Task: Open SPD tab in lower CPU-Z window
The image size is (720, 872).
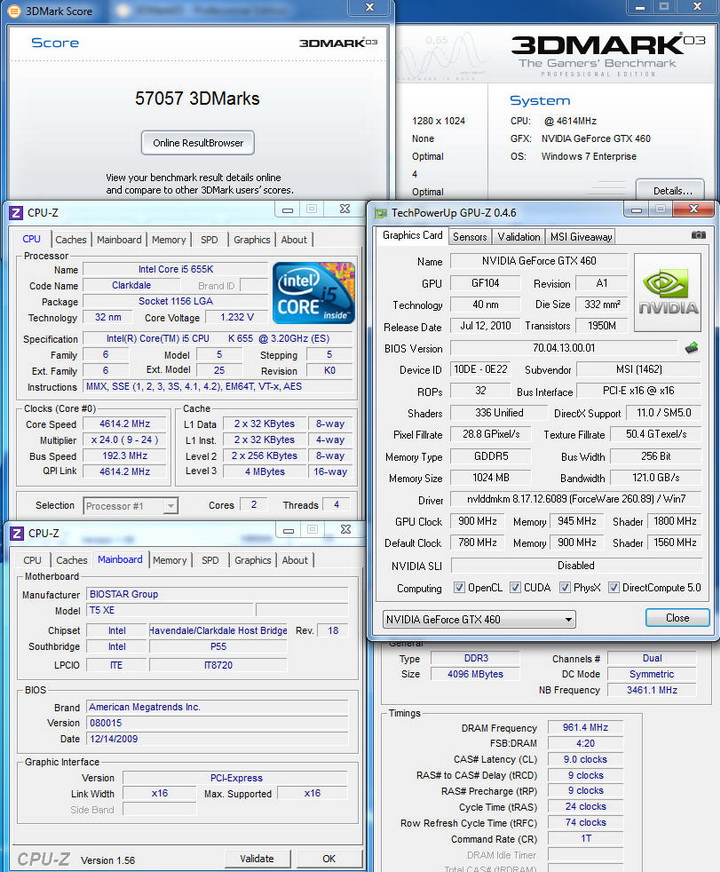Action: (210, 561)
